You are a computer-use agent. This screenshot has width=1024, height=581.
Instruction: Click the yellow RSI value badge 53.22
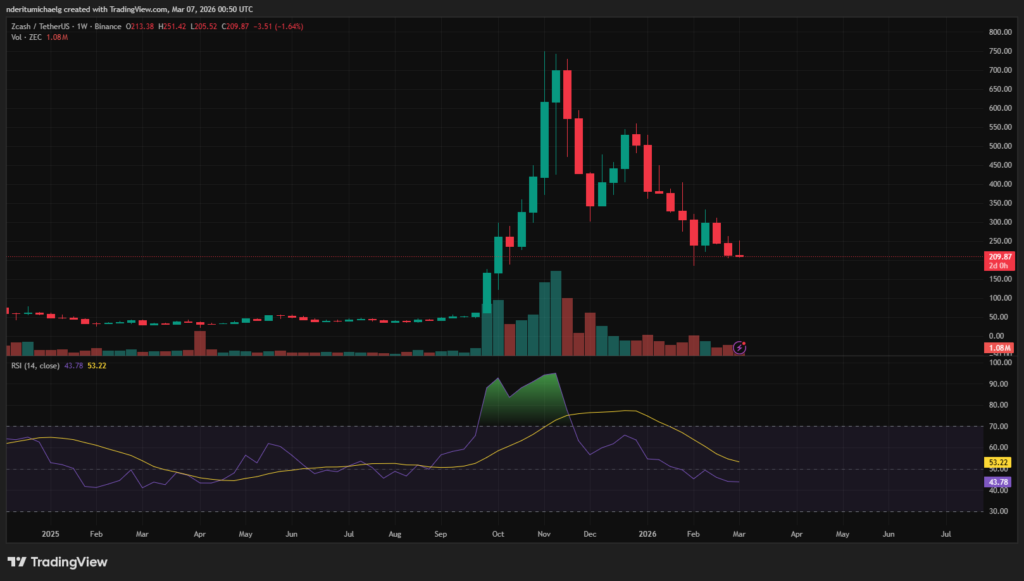[1001, 463]
